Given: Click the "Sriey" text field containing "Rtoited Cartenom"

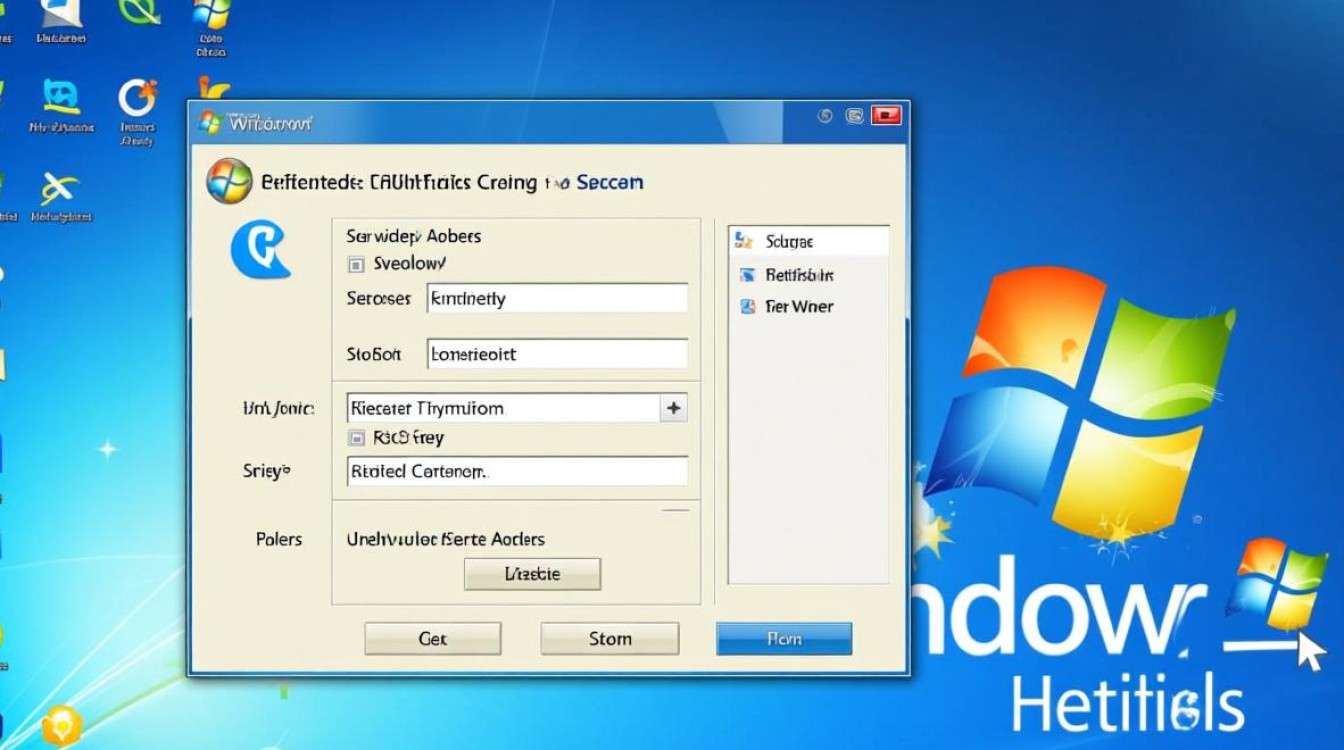Looking at the screenshot, I should coord(517,471).
